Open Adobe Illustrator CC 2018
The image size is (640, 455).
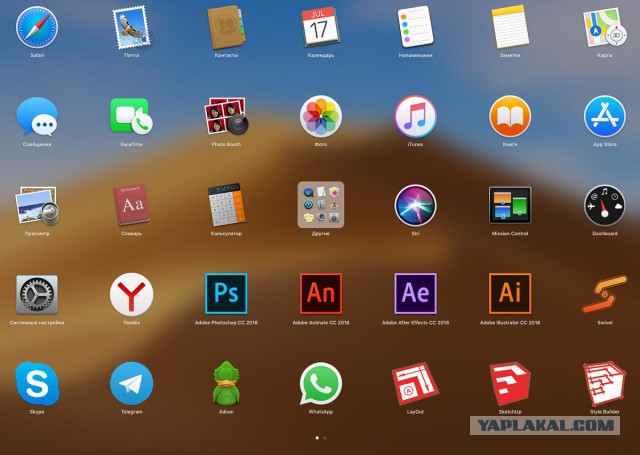[510, 294]
